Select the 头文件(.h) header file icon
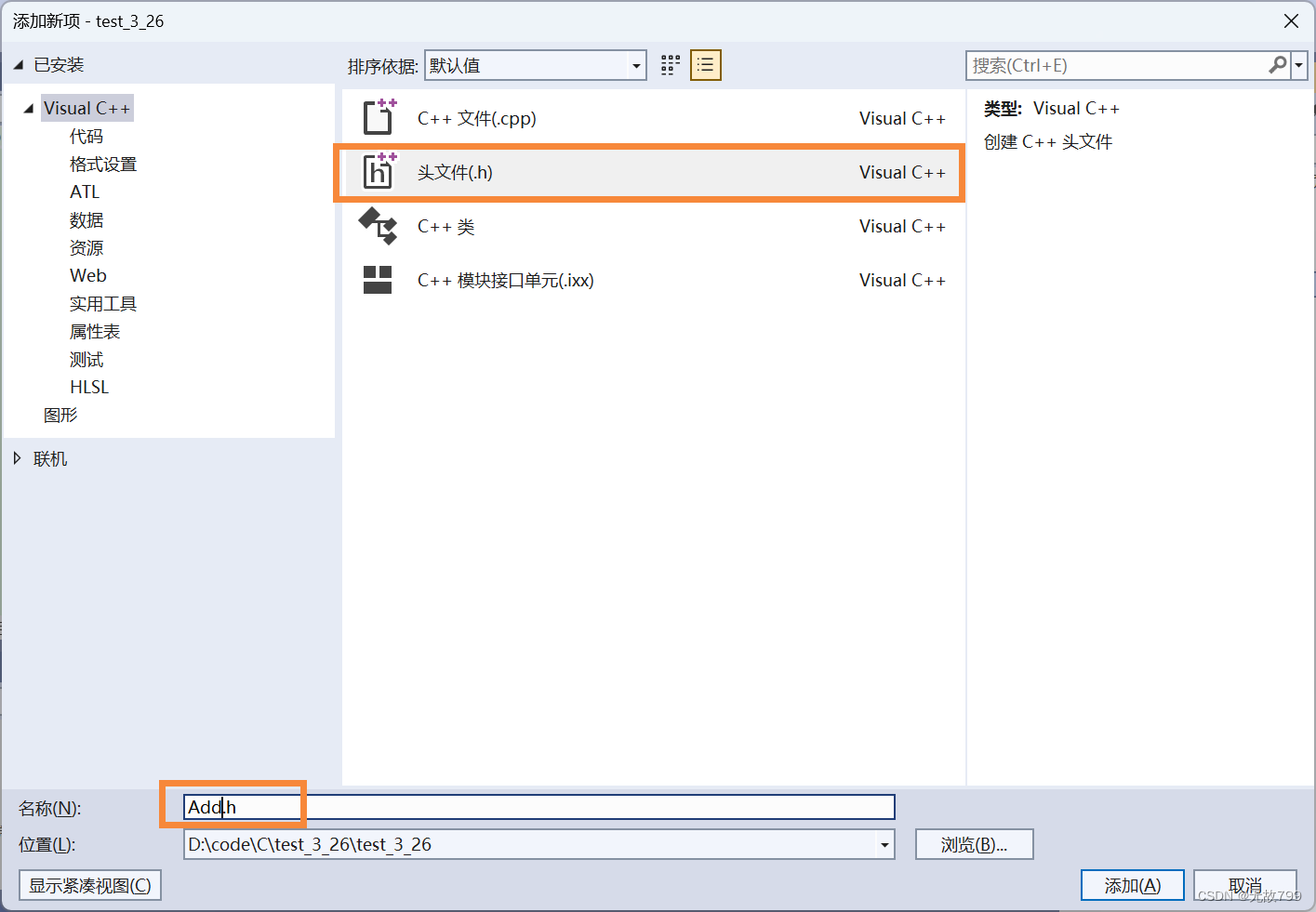The height and width of the screenshot is (912, 1316). pyautogui.click(x=379, y=171)
